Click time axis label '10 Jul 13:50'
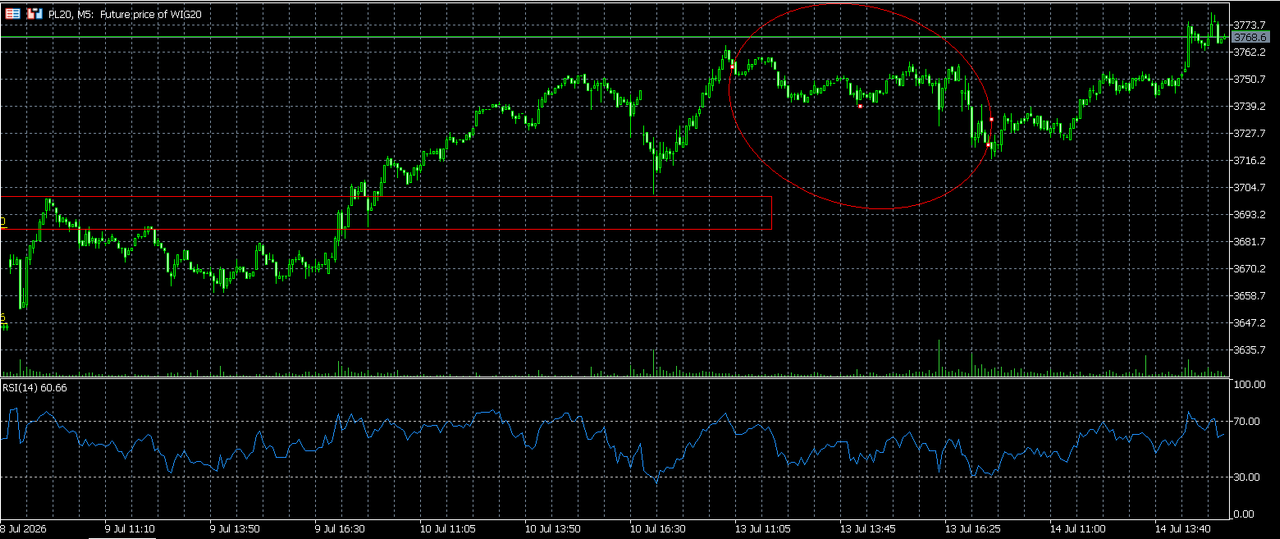Screen dimensions: 1280x539 tap(553, 527)
